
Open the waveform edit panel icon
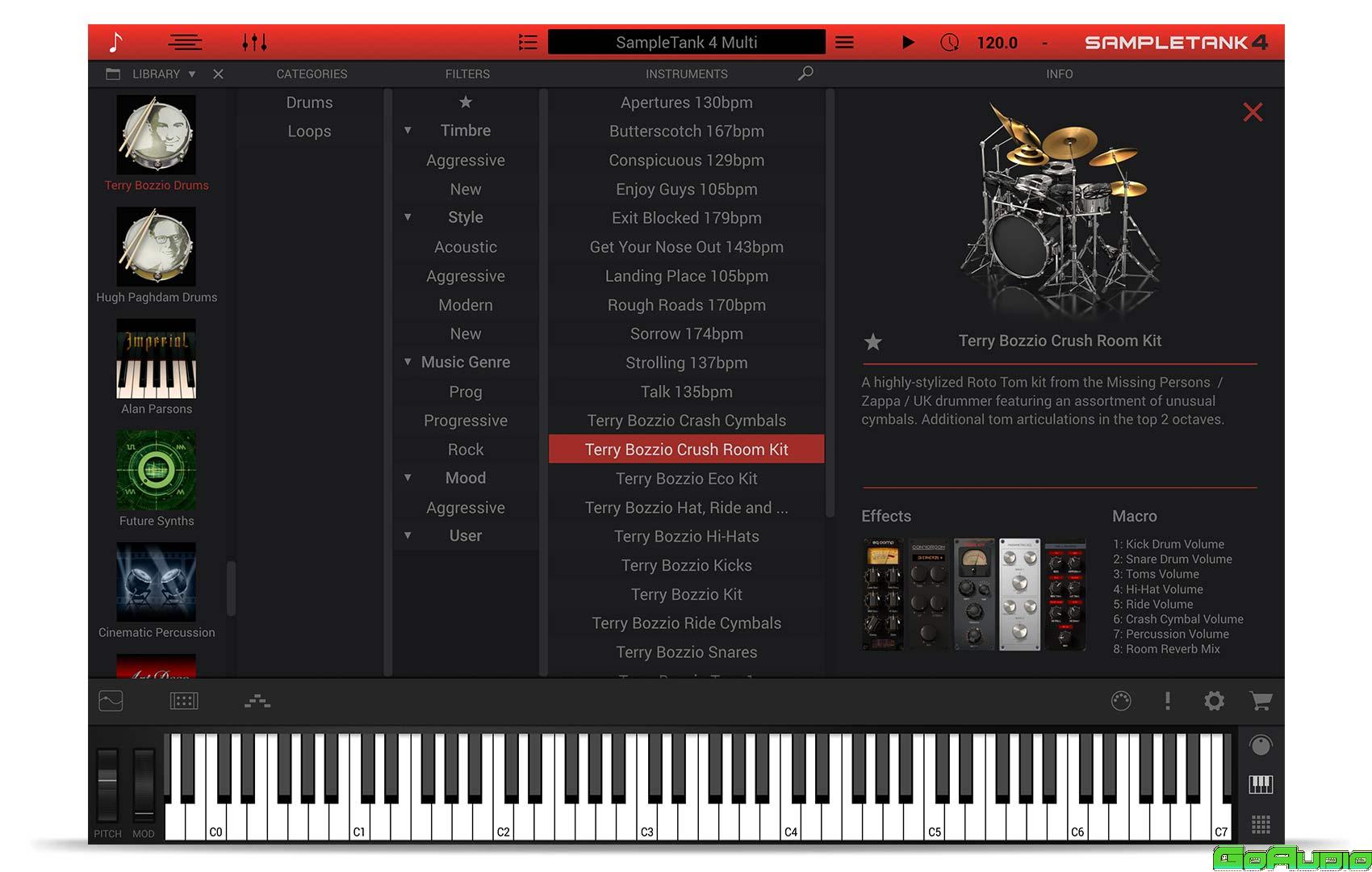tap(111, 701)
